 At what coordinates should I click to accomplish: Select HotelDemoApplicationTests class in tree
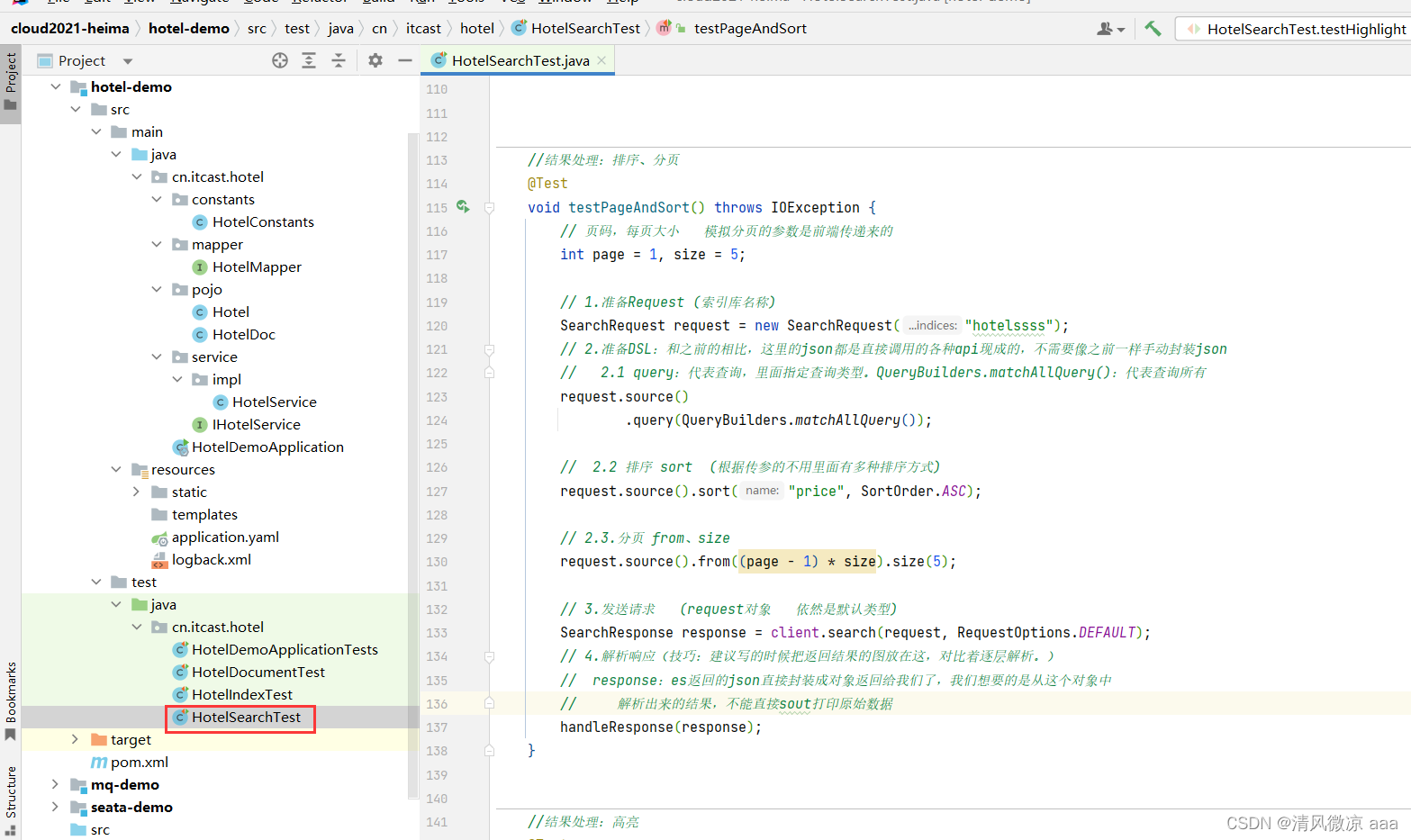[285, 649]
